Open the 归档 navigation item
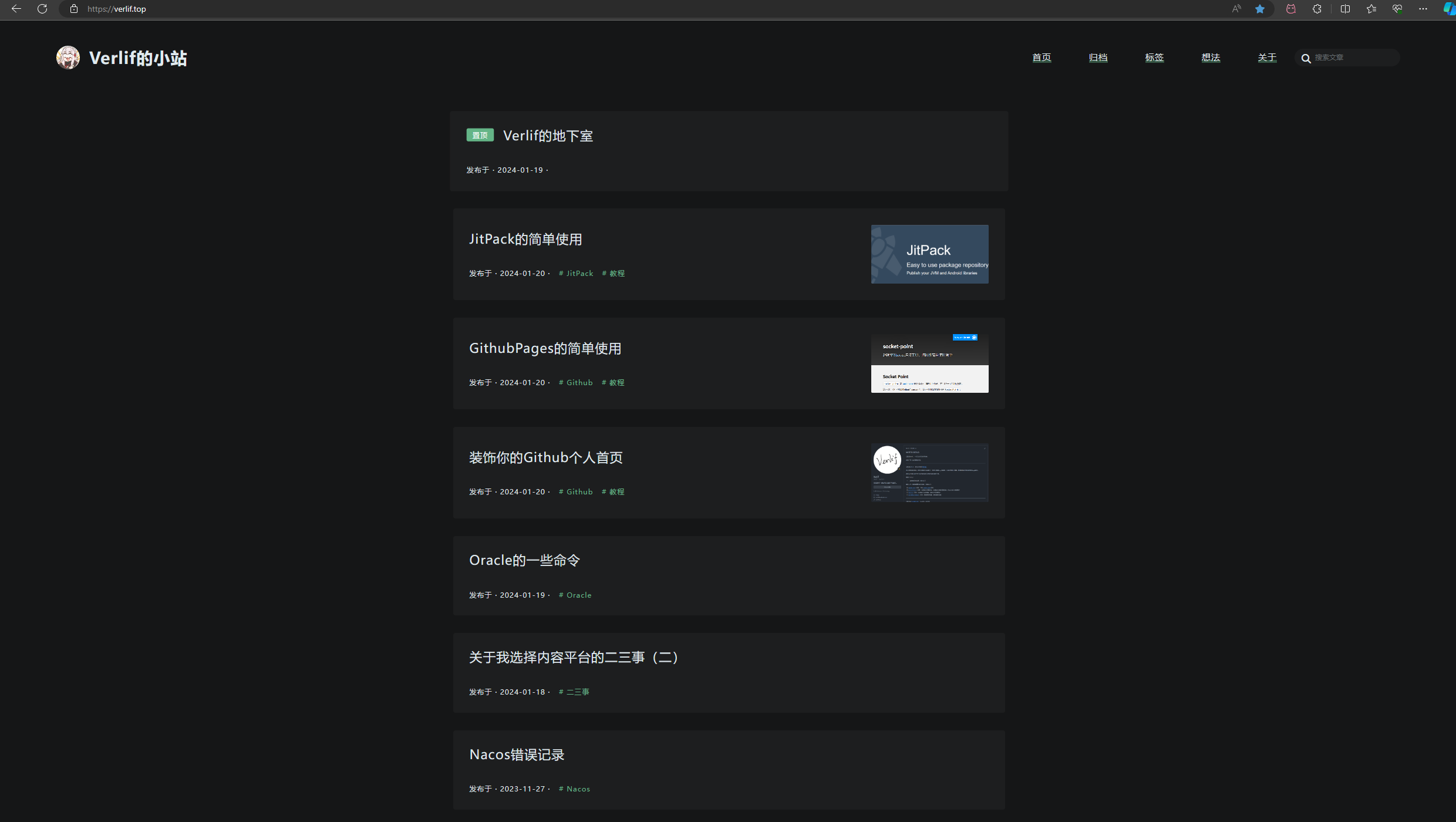 point(1098,58)
